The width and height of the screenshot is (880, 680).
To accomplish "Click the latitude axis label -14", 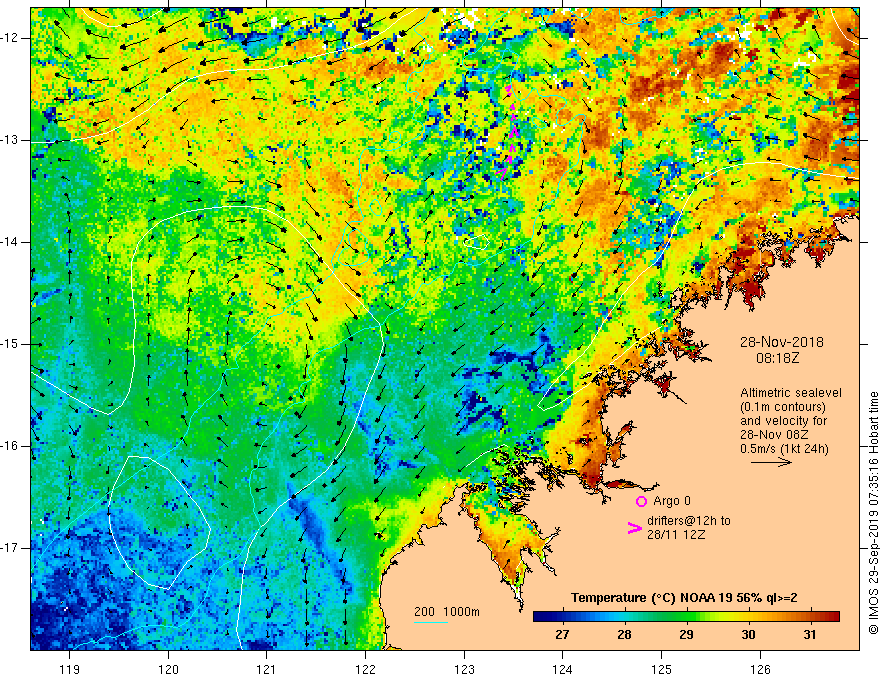I will [x=10, y=242].
